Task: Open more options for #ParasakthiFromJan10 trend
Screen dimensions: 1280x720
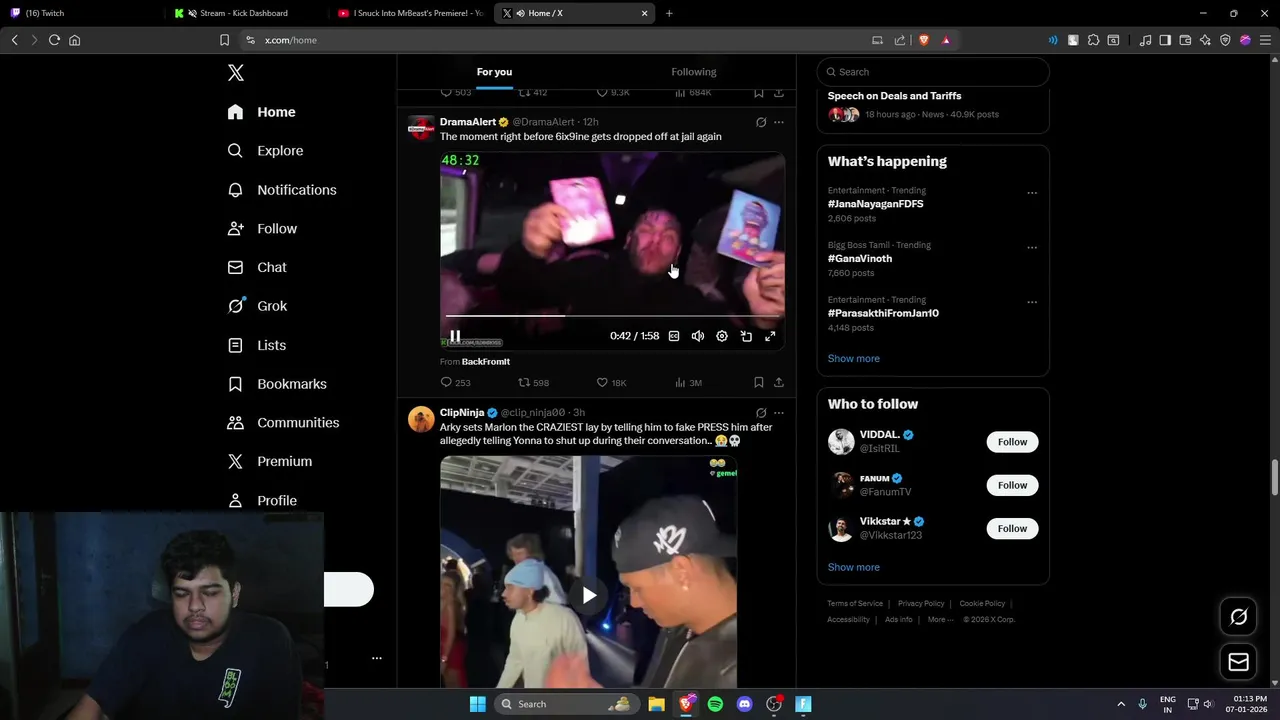Action: (1032, 302)
